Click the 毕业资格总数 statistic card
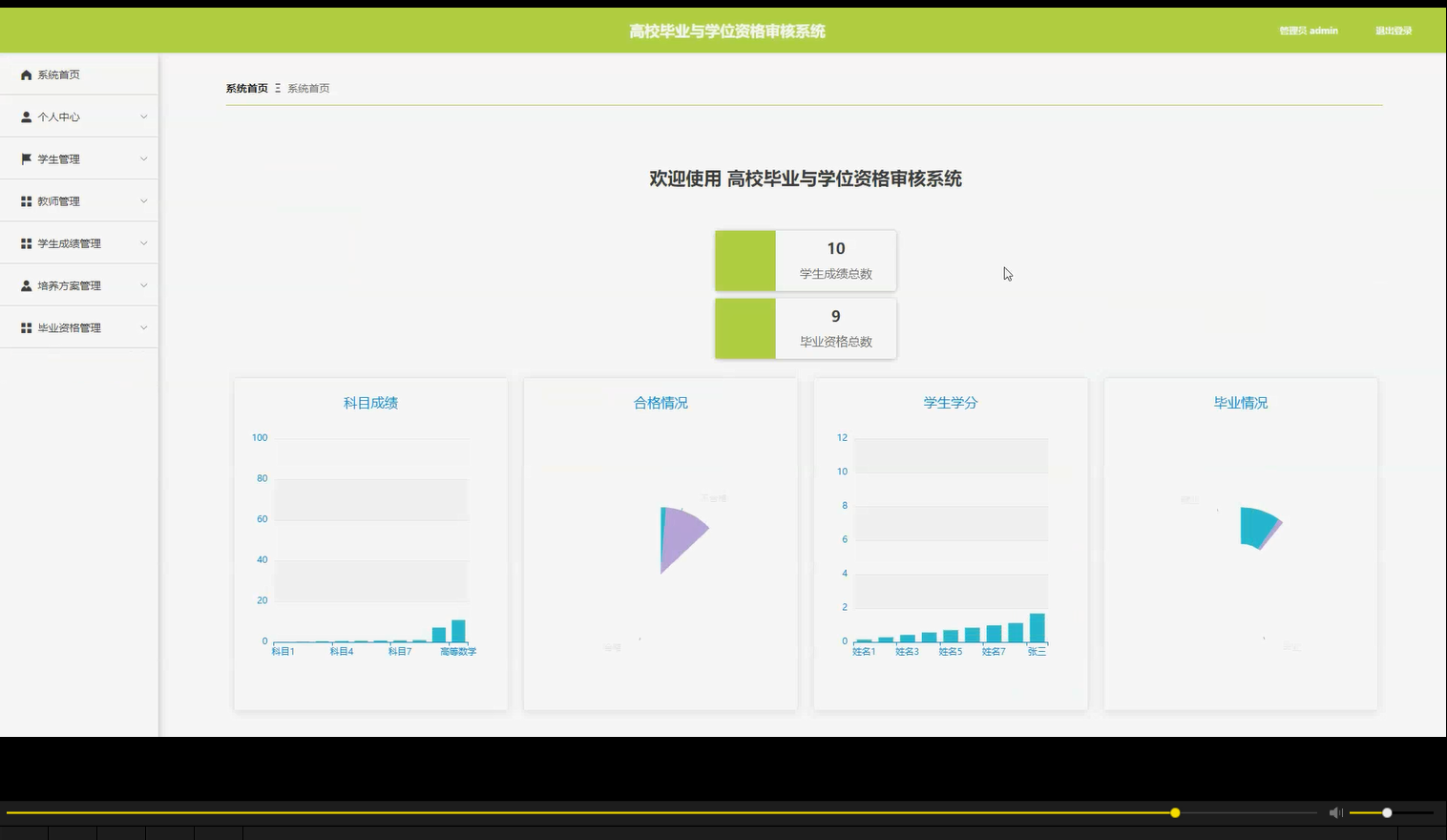Image resolution: width=1447 pixels, height=840 pixels. click(x=806, y=328)
